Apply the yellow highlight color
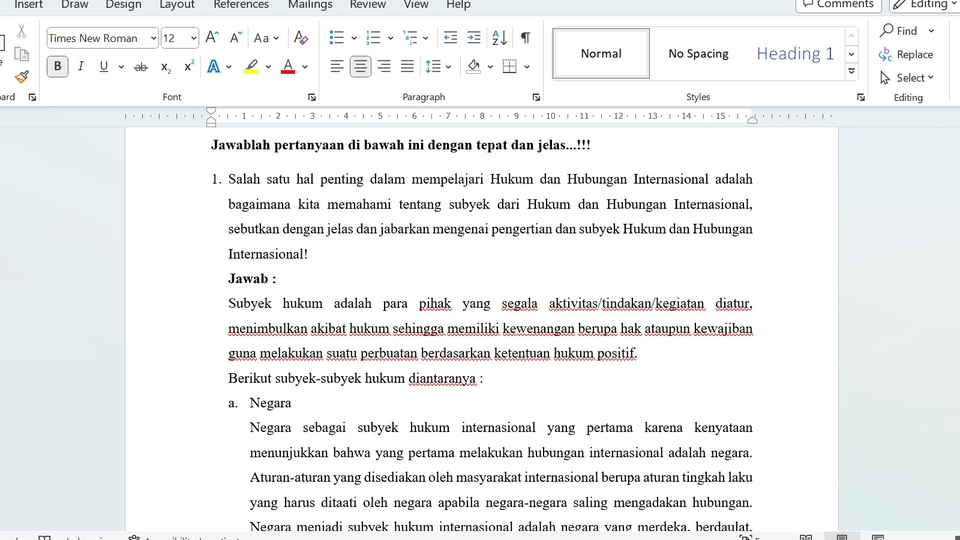960x540 pixels. (x=252, y=67)
